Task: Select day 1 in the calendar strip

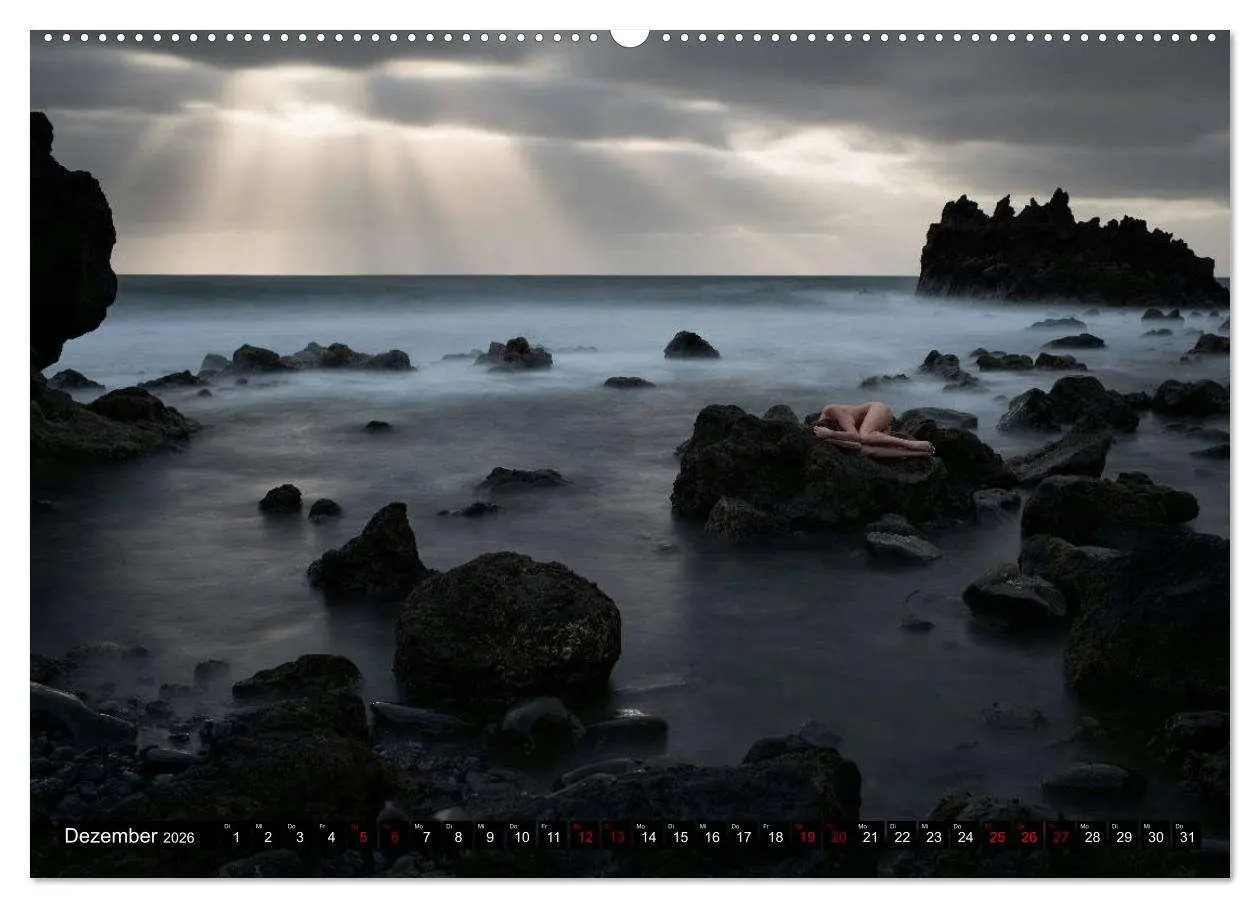Action: (x=236, y=836)
